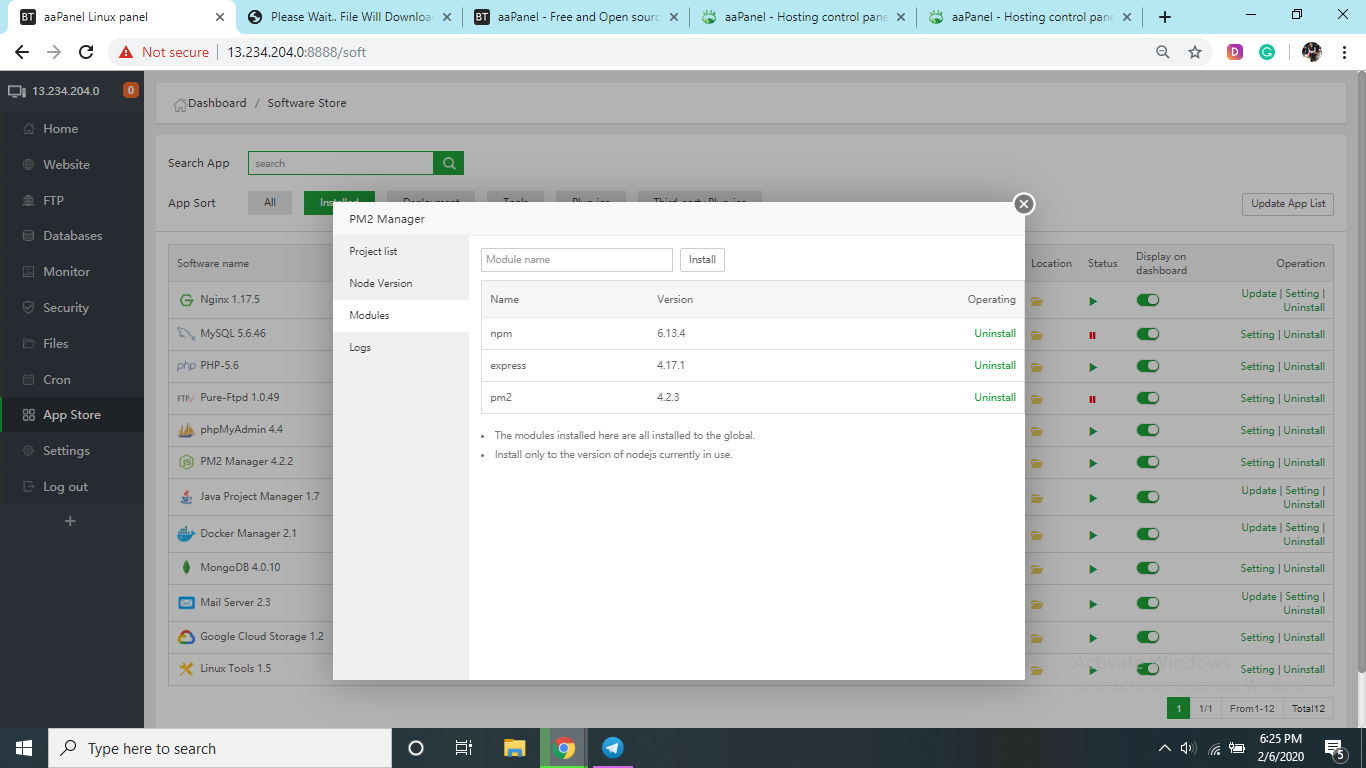Uninstall the express module

[995, 365]
